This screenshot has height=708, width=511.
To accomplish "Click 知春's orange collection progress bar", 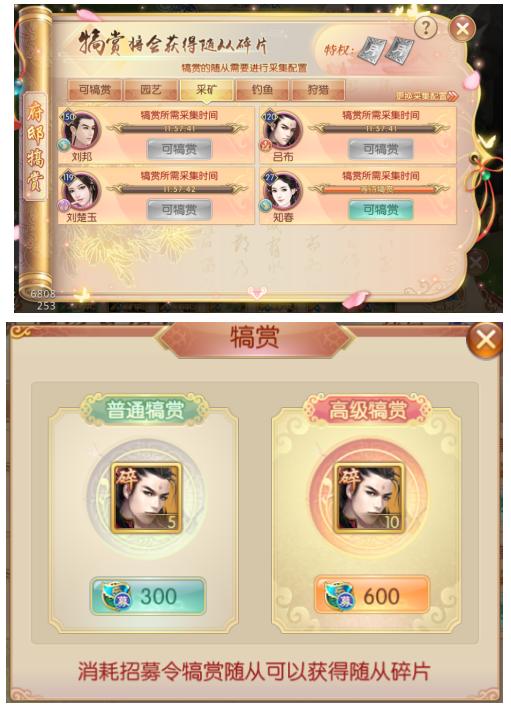I will (x=381, y=189).
